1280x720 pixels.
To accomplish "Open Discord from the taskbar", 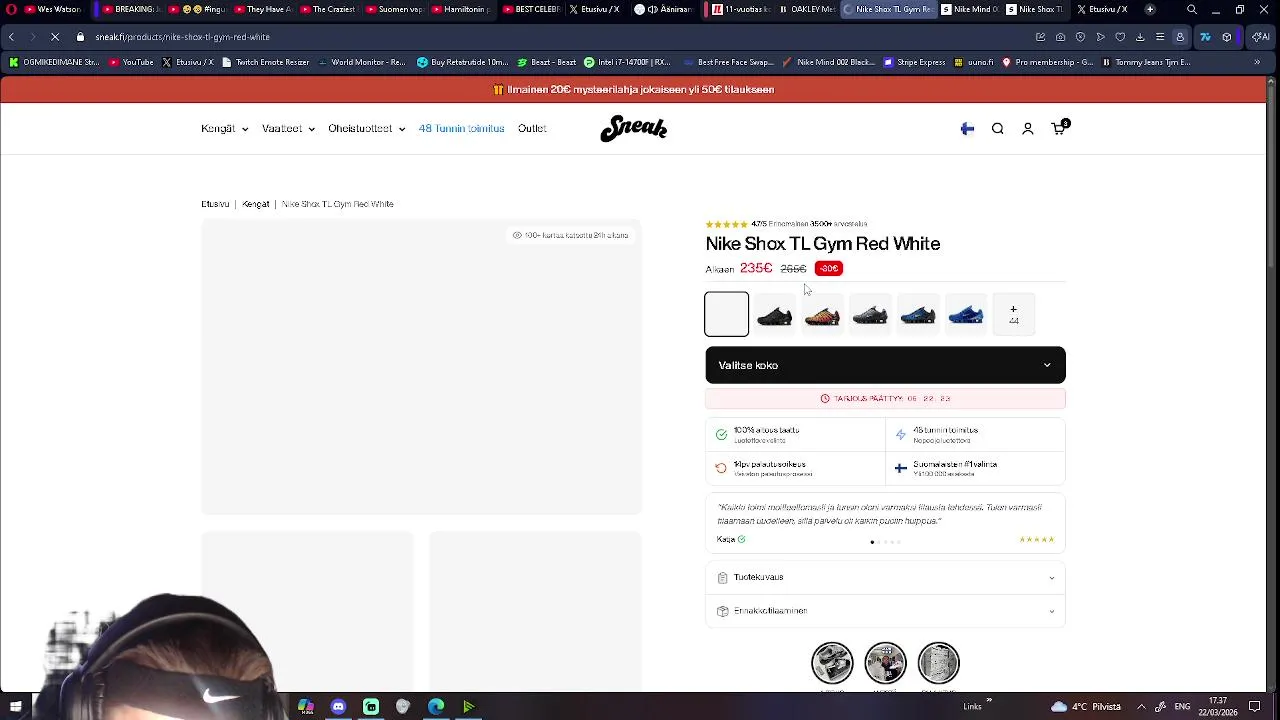I will (x=338, y=707).
